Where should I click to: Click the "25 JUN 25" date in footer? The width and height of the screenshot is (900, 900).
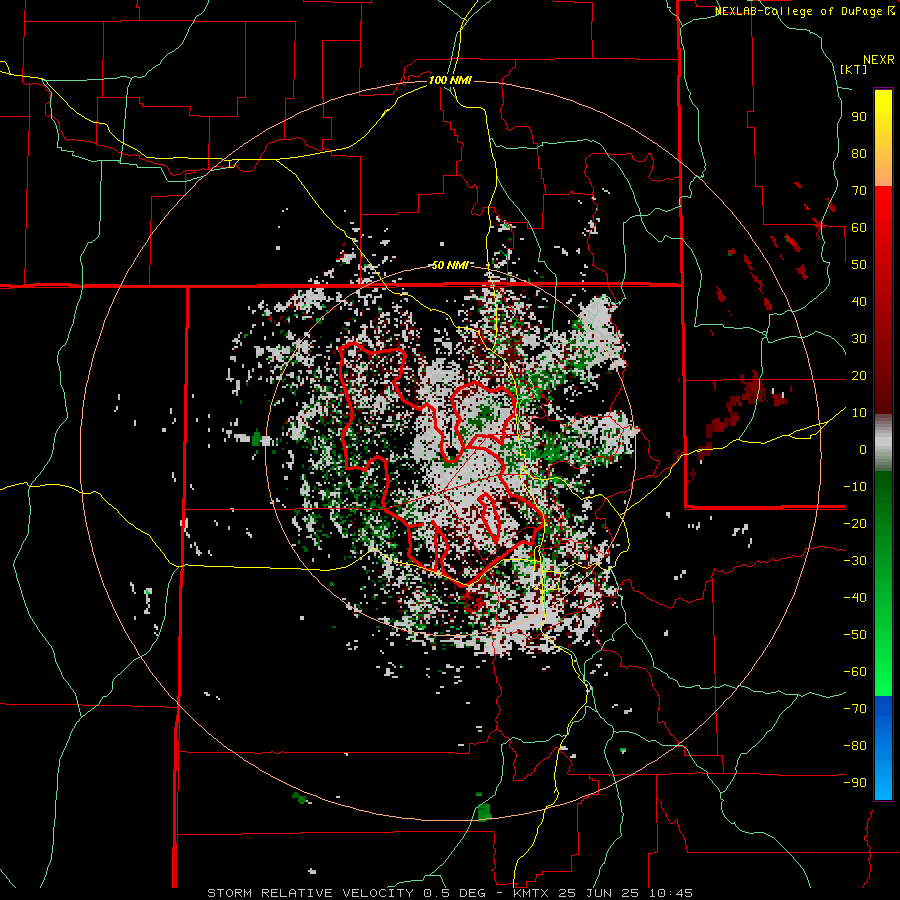tap(599, 893)
